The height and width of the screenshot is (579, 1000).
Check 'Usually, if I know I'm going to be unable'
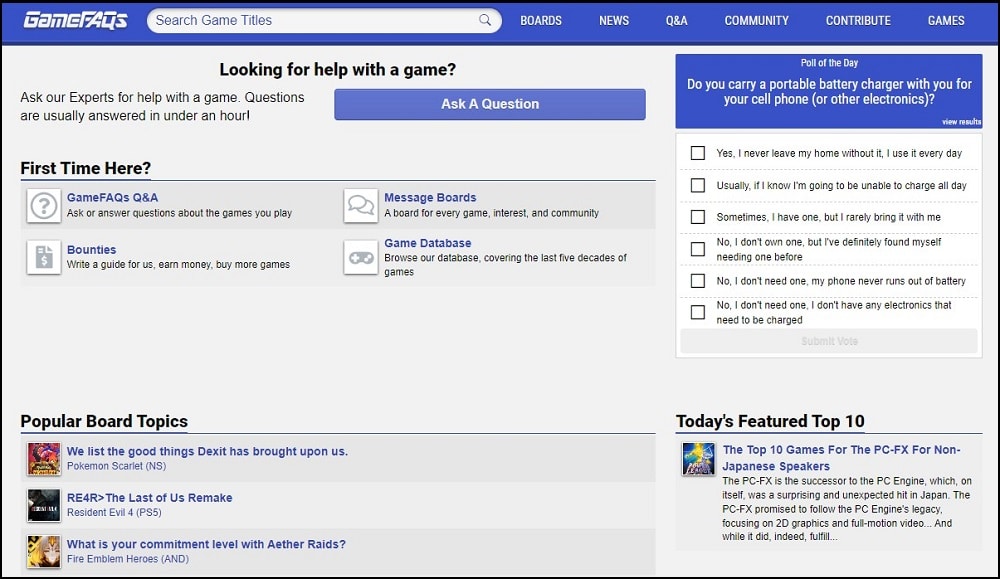(698, 185)
